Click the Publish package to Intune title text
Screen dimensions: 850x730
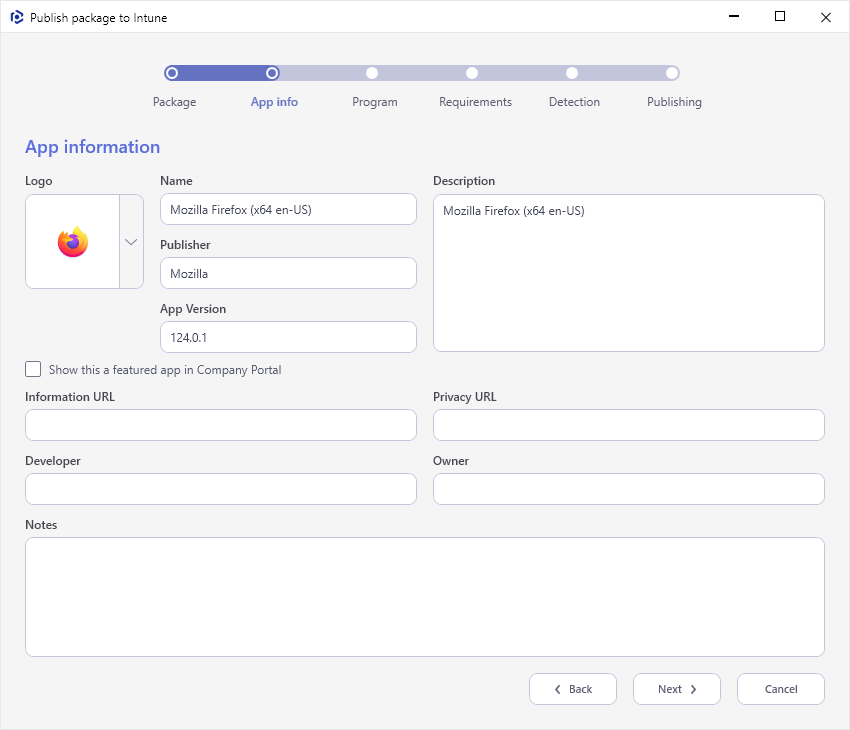99,18
